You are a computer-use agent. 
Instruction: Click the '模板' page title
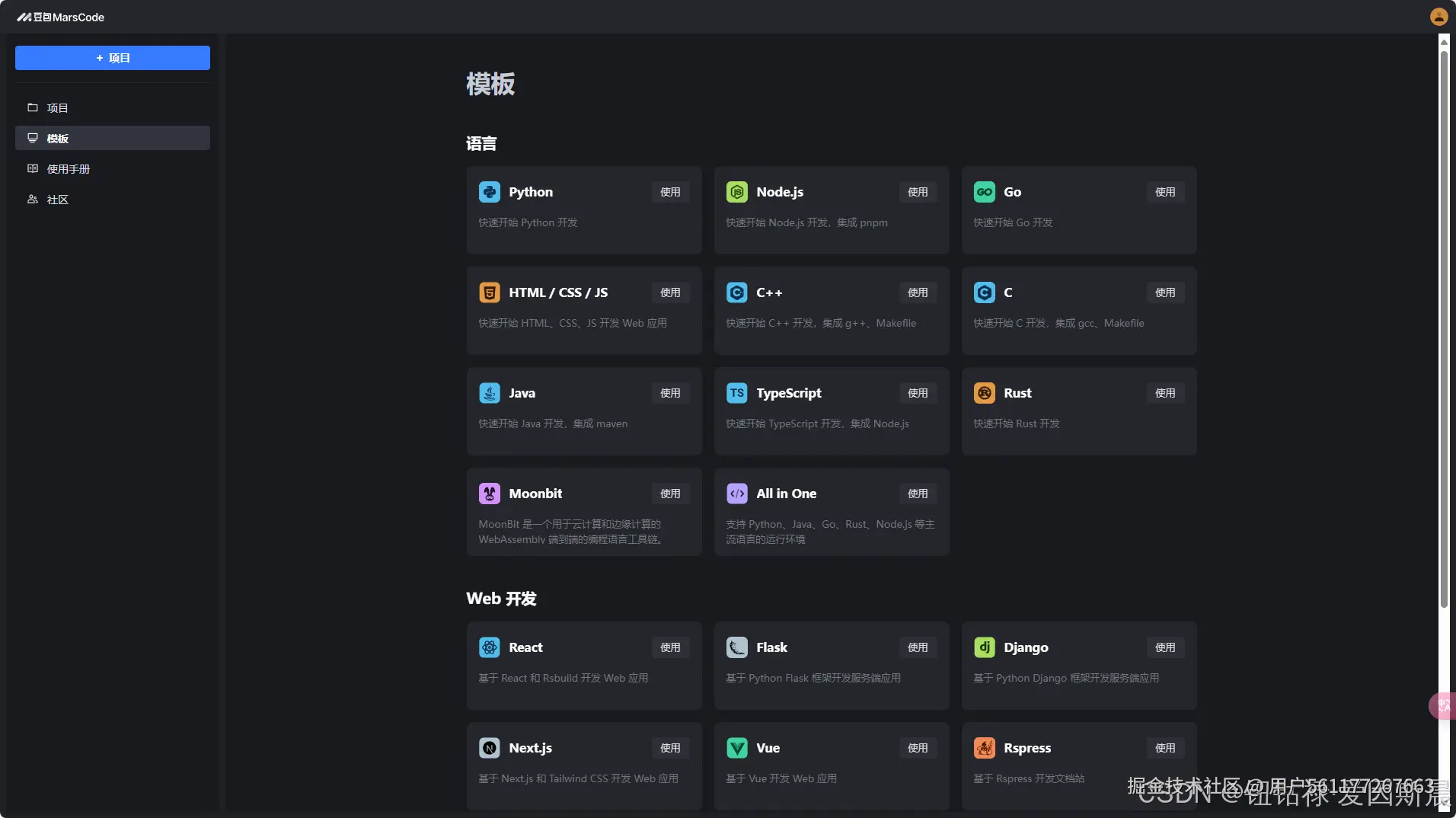[x=490, y=84]
